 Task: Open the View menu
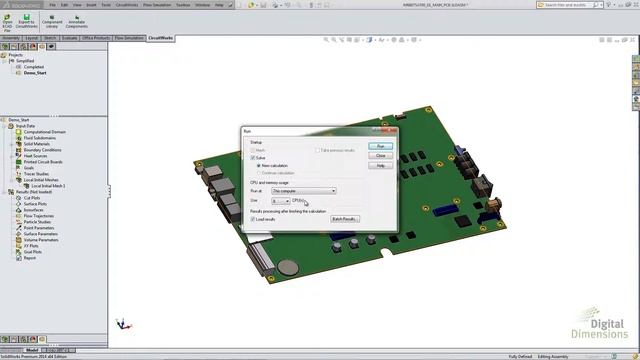tap(77, 5)
